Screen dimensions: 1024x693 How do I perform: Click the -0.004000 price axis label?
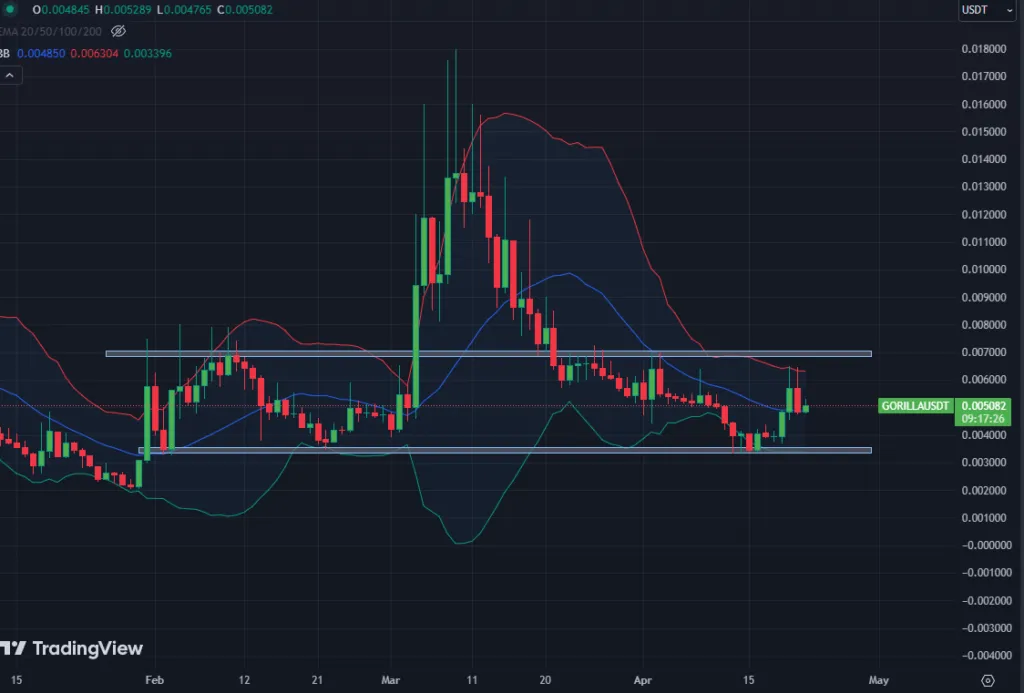point(986,656)
